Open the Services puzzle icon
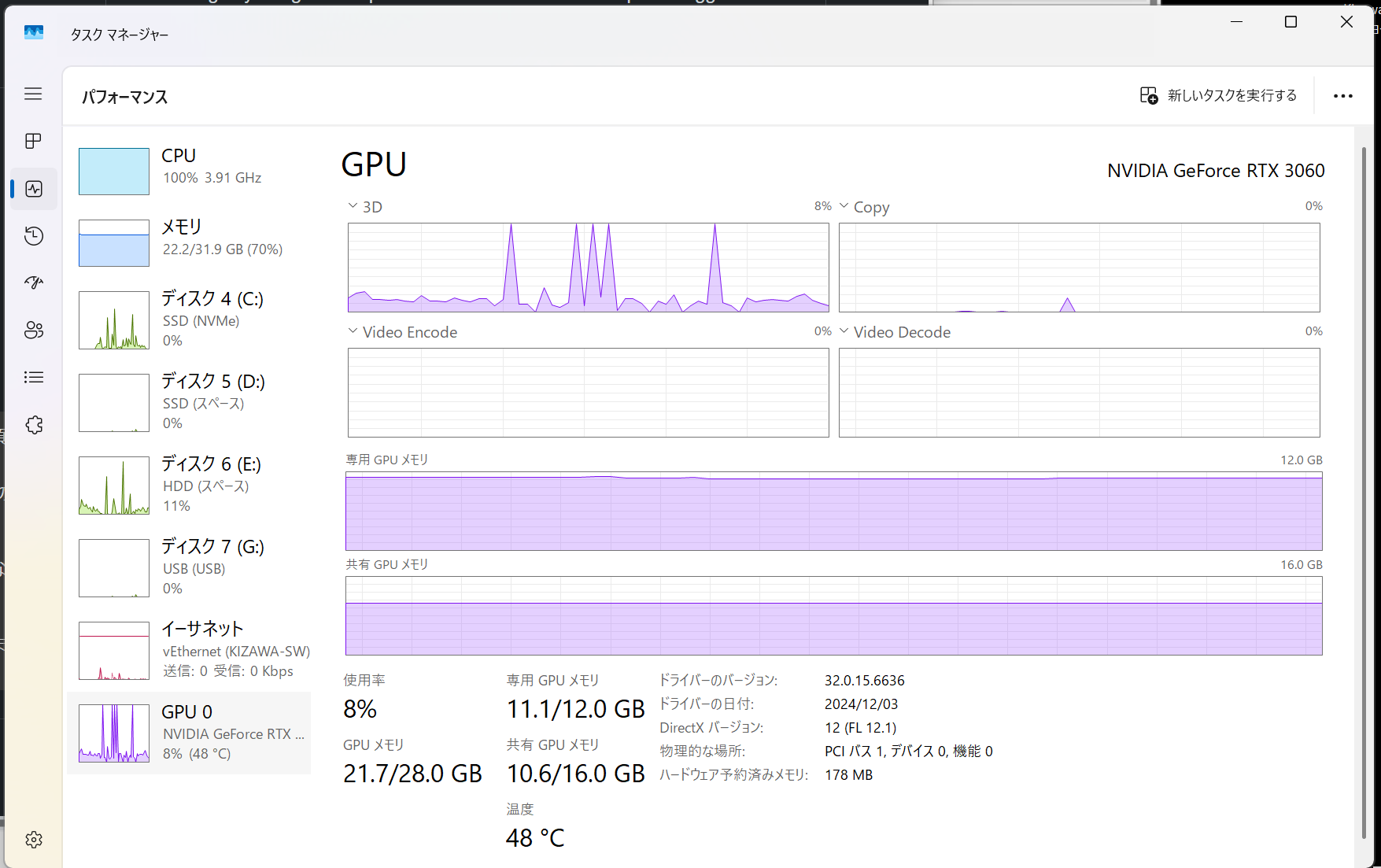1381x868 pixels. (x=34, y=425)
